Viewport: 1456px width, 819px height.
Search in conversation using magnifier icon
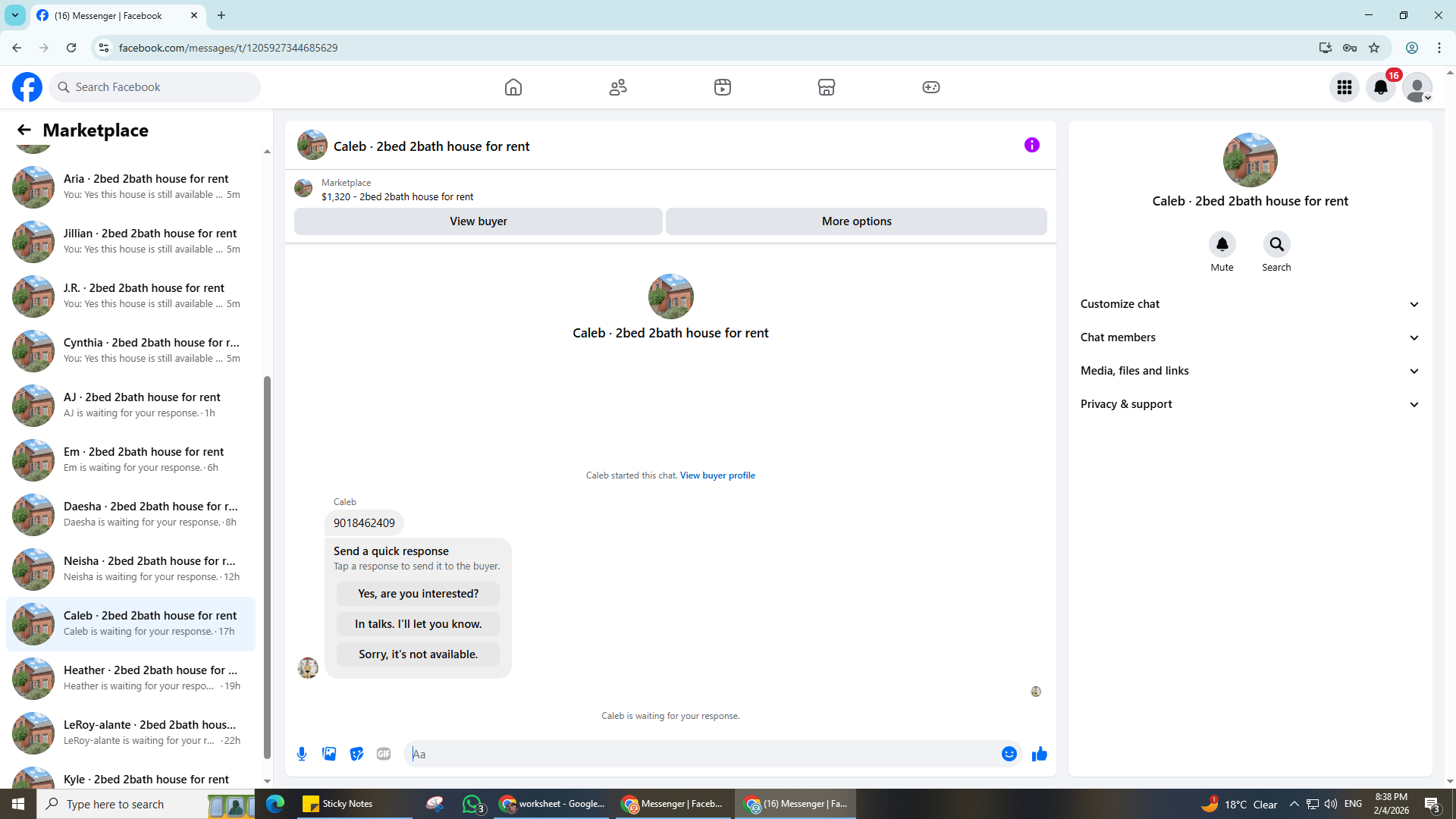click(1276, 245)
